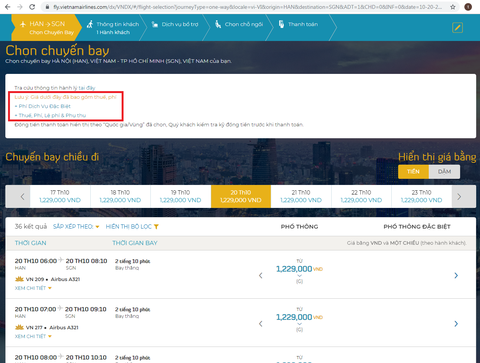Open baggage information link 'tại đây'
Viewport: 480px width, 363px height.
coord(87,88)
